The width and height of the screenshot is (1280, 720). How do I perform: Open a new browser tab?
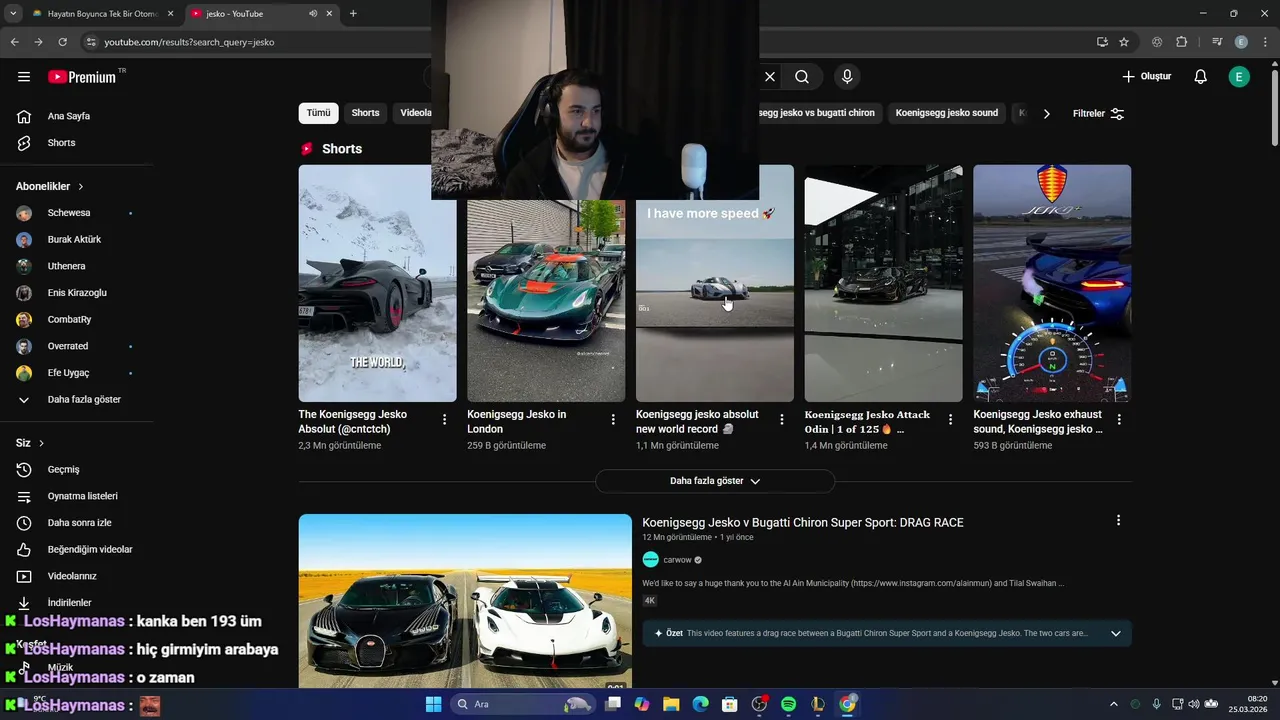pyautogui.click(x=353, y=14)
